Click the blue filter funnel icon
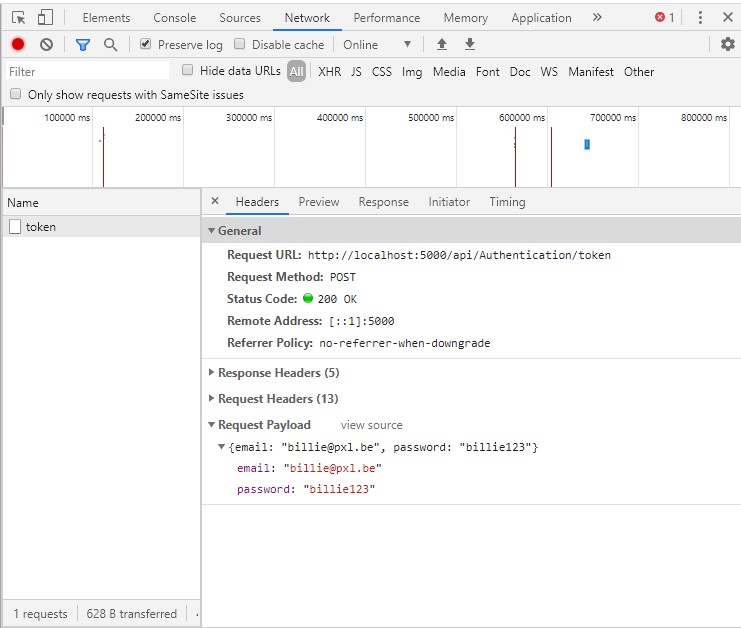 coord(83,45)
